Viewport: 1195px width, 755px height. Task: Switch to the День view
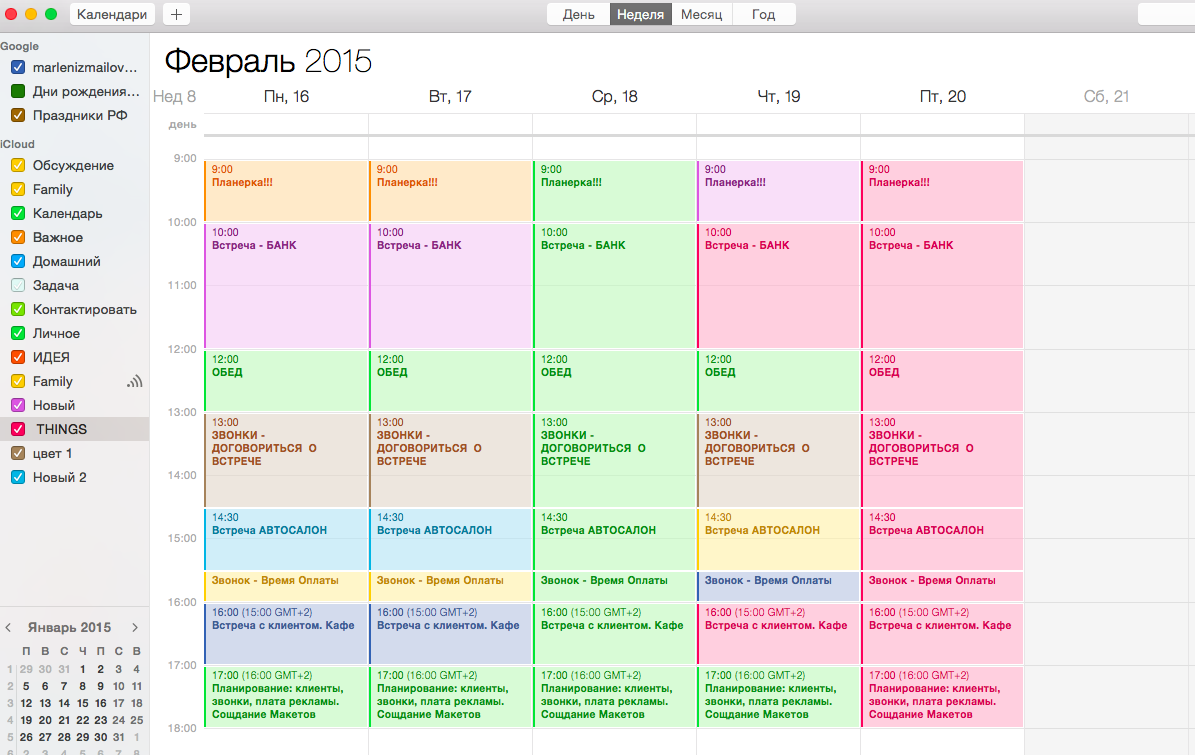coord(578,14)
